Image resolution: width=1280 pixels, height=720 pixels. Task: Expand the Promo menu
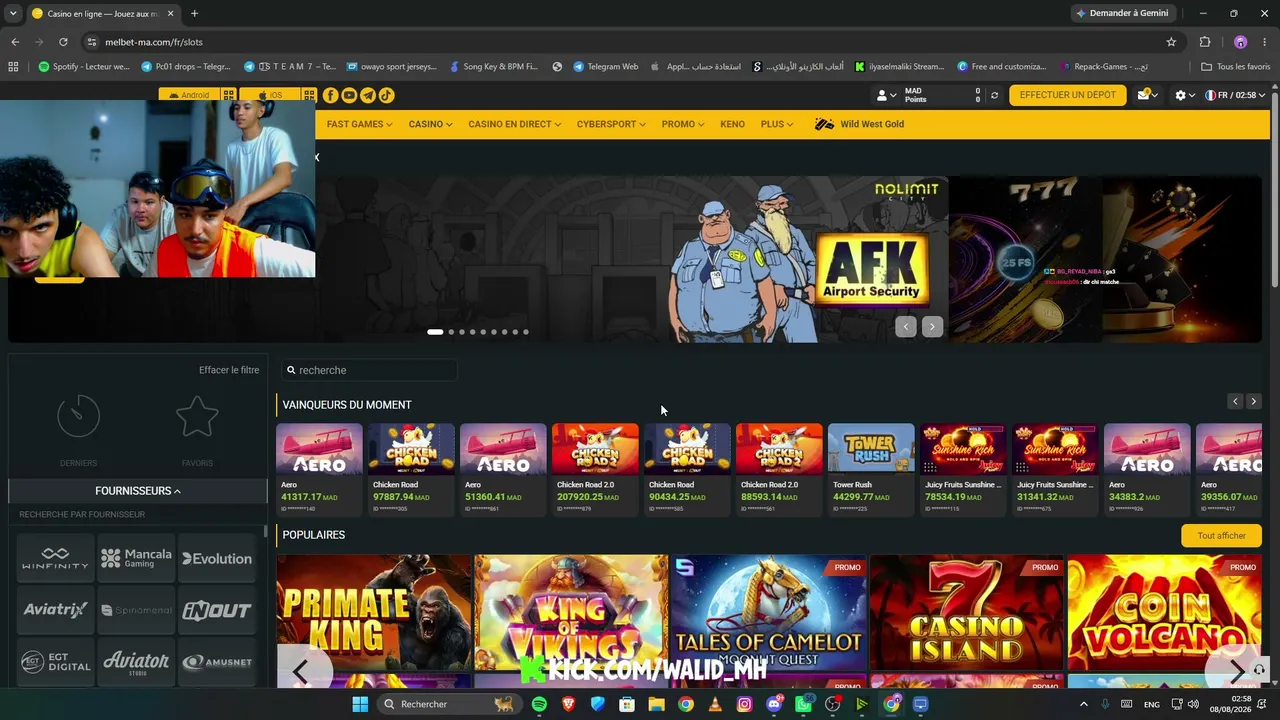pyautogui.click(x=683, y=124)
